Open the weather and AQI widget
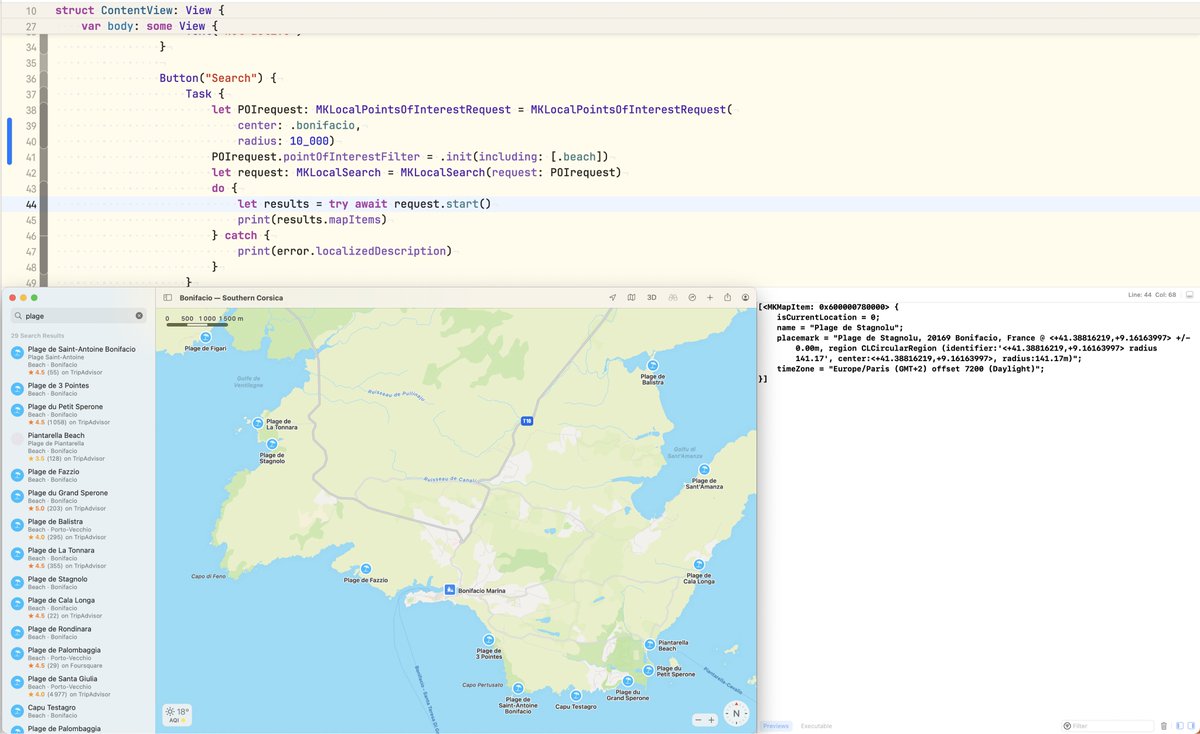 pos(176,714)
